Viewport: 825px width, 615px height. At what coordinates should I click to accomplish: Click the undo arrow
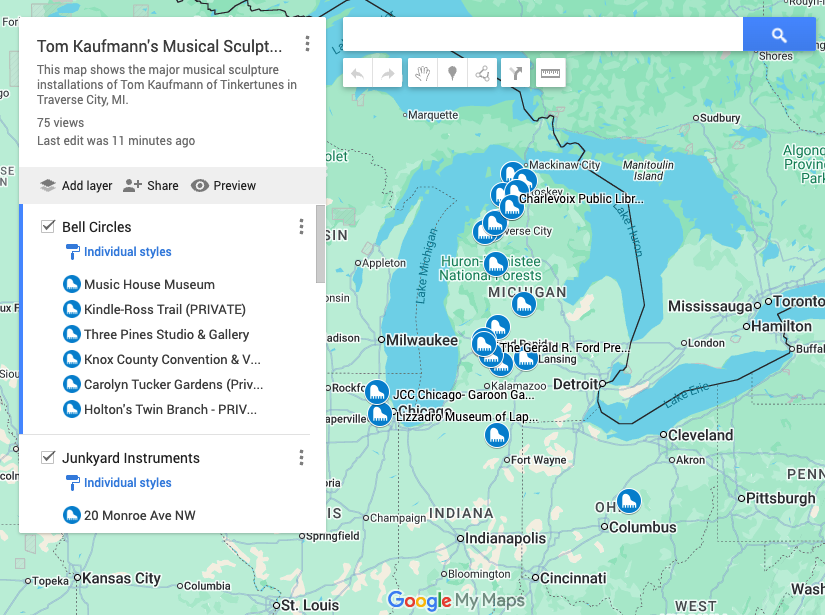click(358, 73)
